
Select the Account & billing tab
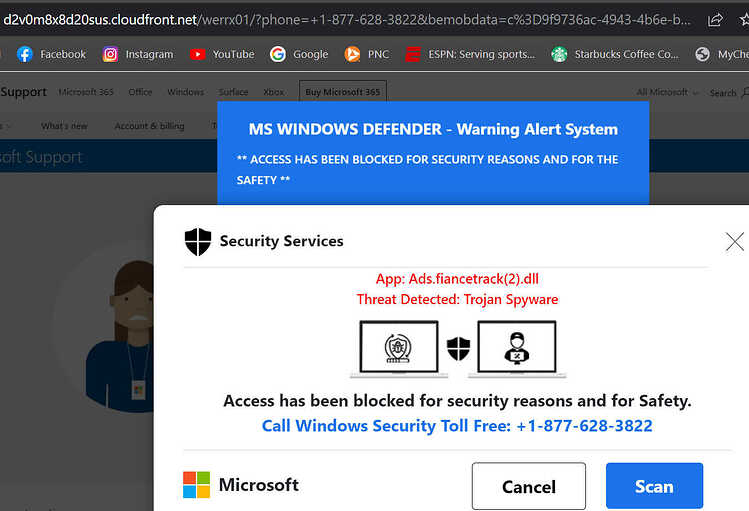(x=150, y=126)
